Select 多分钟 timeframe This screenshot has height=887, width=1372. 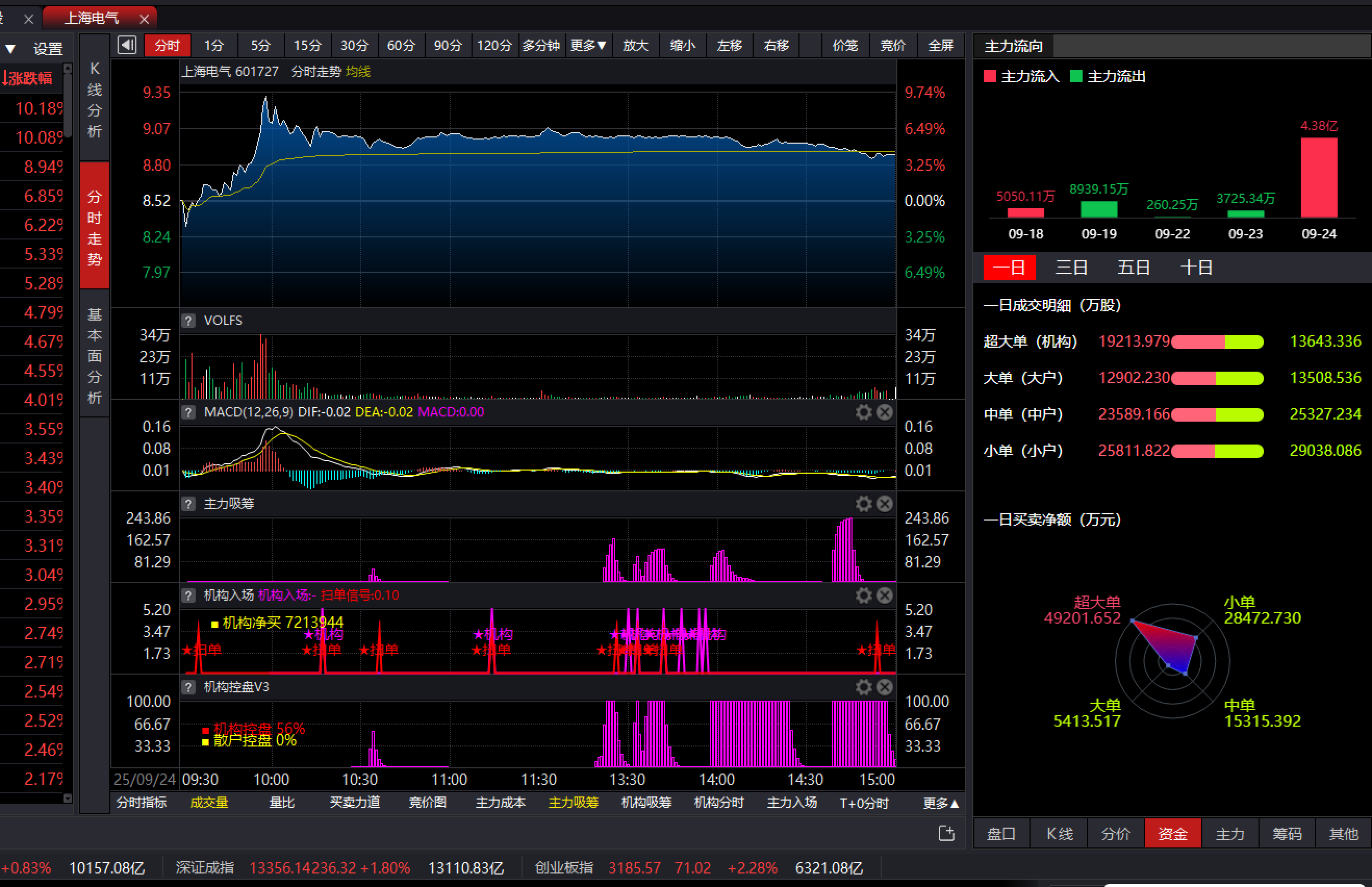pyautogui.click(x=541, y=45)
